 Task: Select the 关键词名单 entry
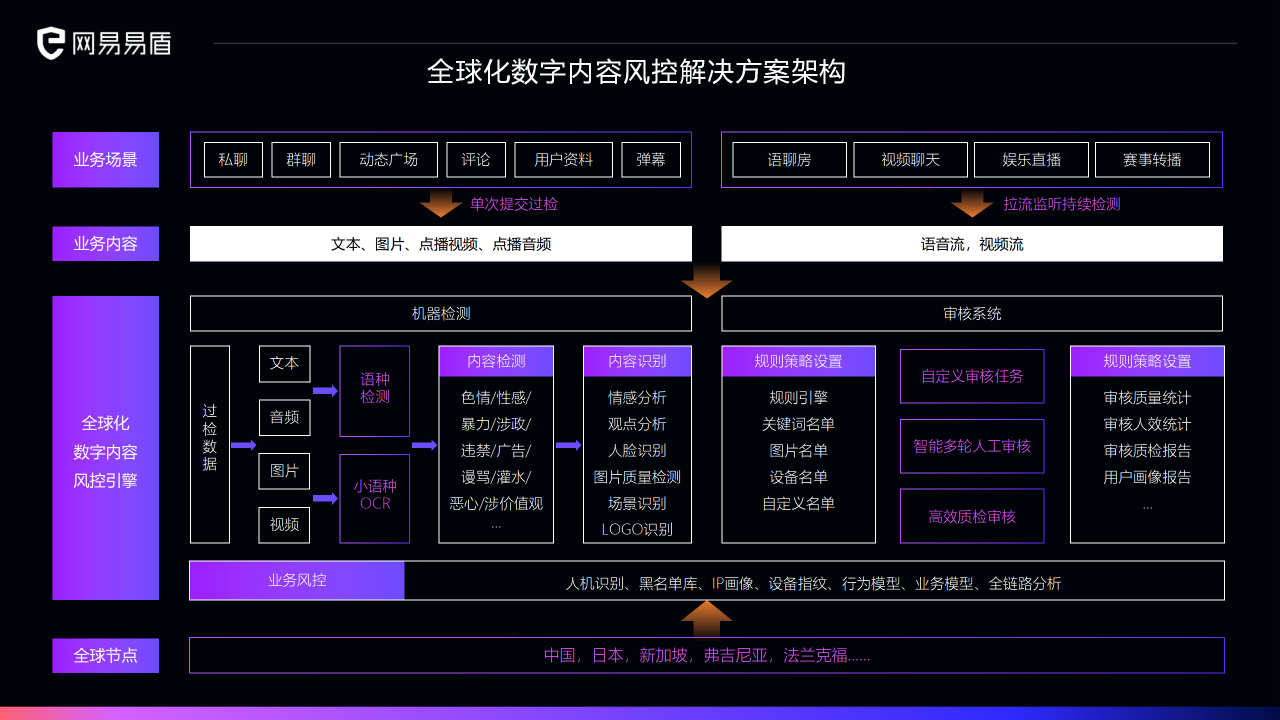pos(798,424)
